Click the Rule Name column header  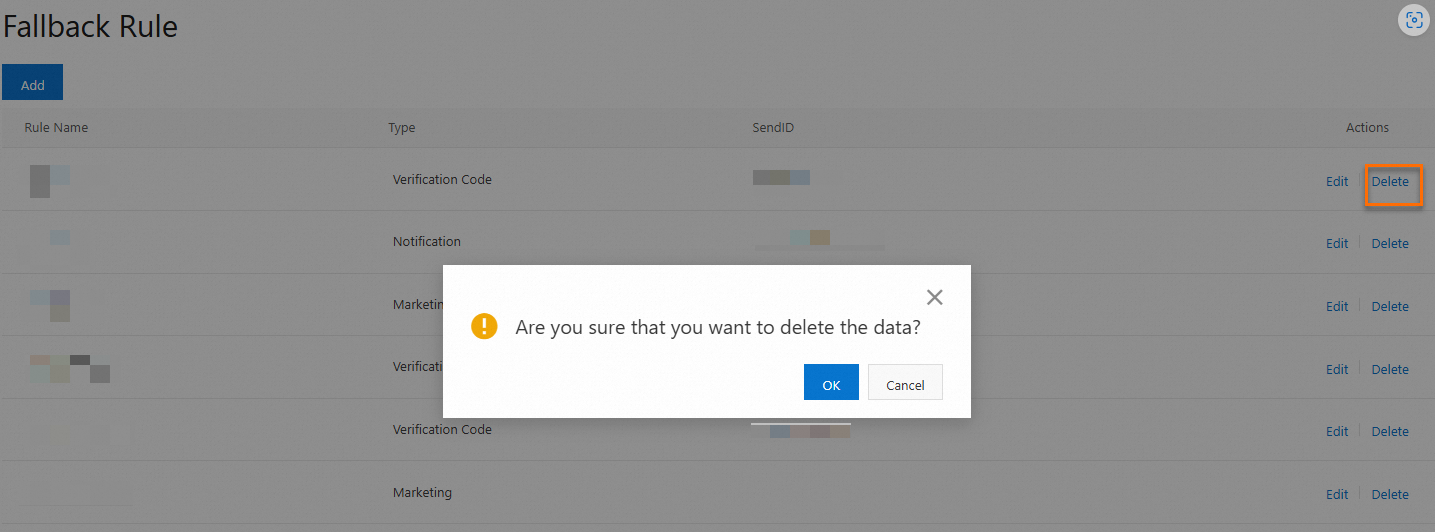pyautogui.click(x=56, y=128)
